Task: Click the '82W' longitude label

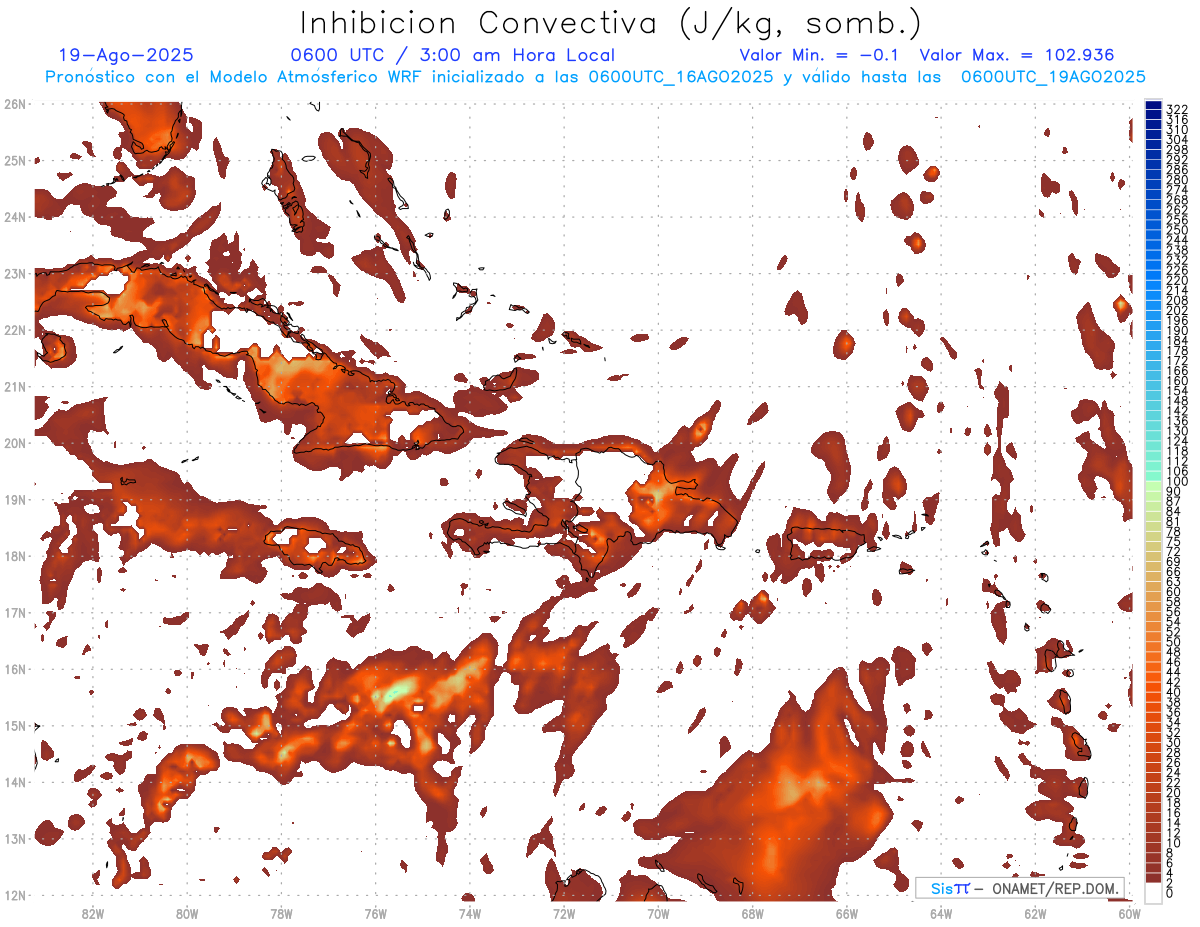Action: point(92,913)
